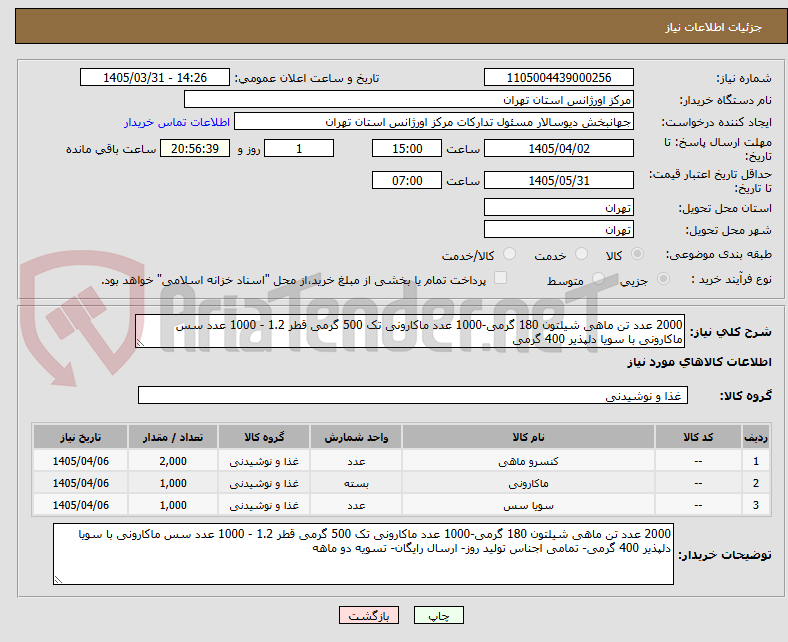Click the general need description text area
The width and height of the screenshot is (788, 642).
click(410, 331)
